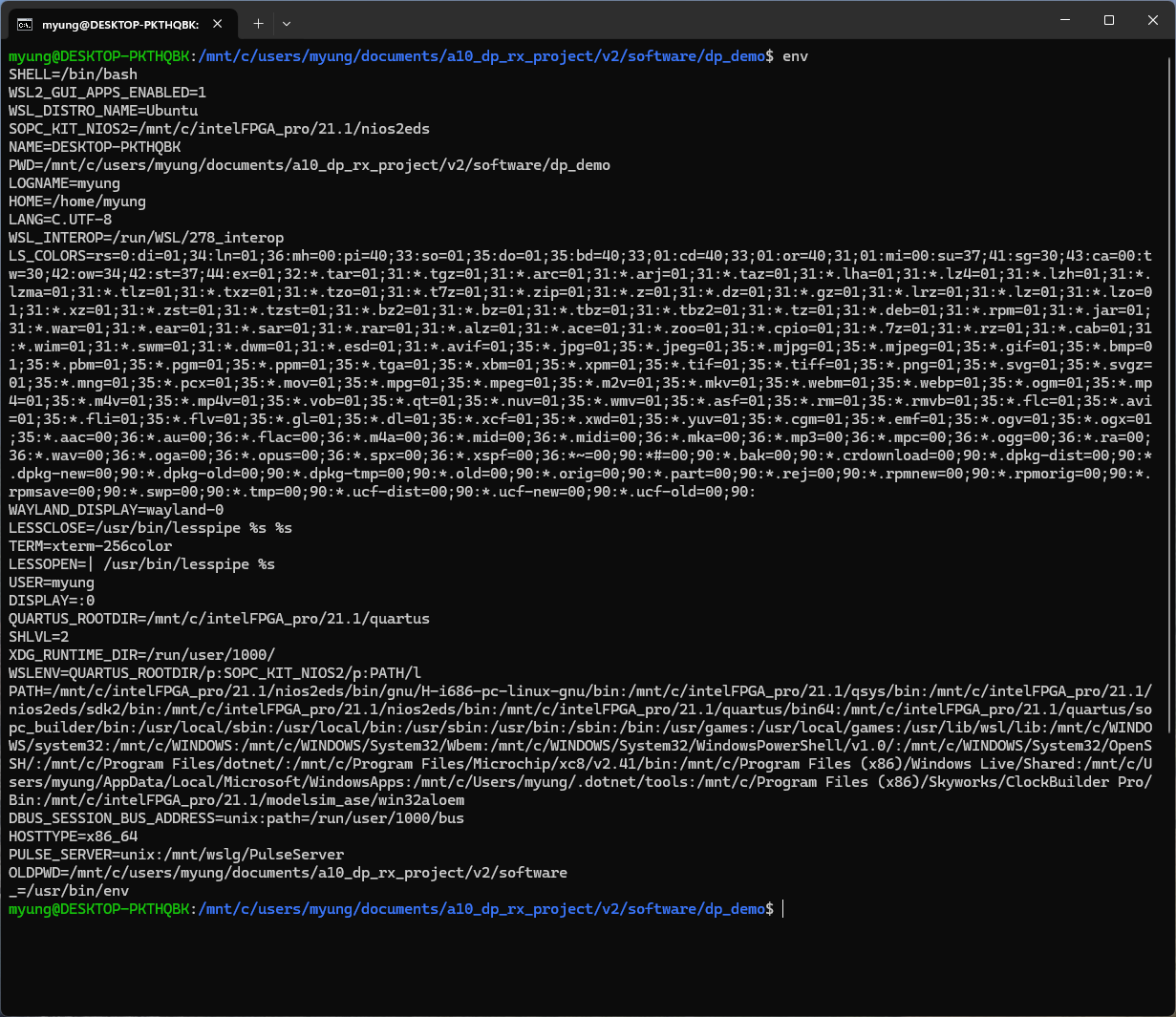Maximize the terminal window
The image size is (1176, 1017).
pyautogui.click(x=1109, y=20)
